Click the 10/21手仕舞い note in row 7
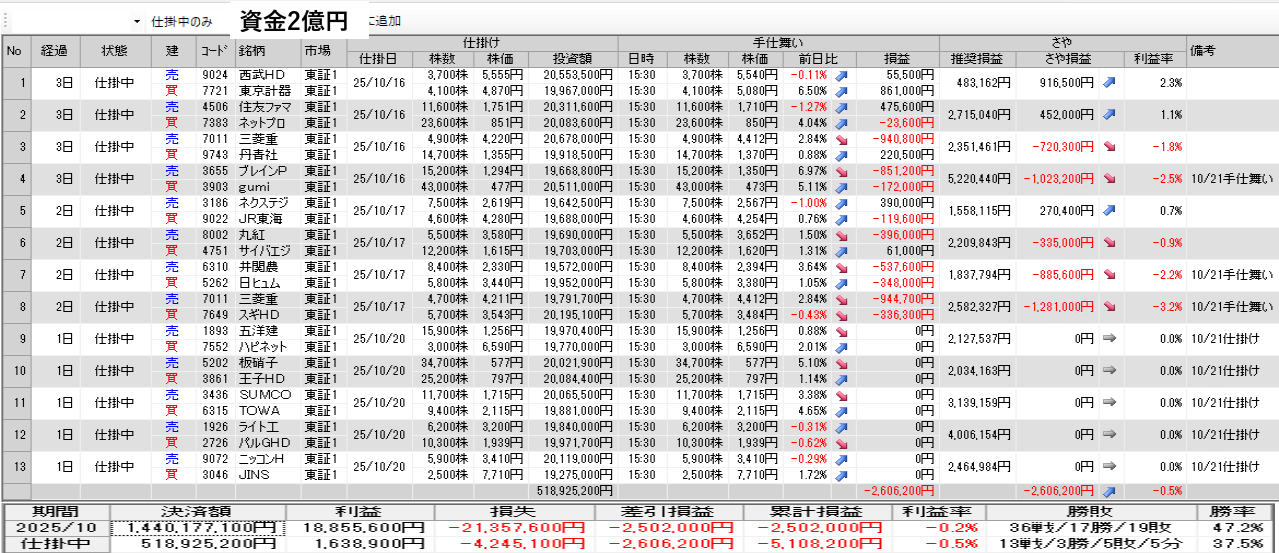The width and height of the screenshot is (1279, 553). click(1232, 275)
